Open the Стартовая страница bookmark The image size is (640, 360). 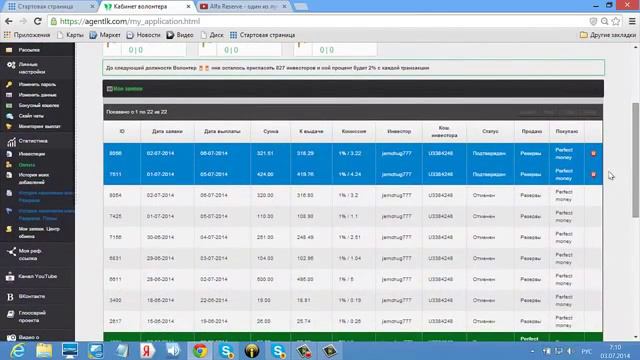click(x=262, y=35)
